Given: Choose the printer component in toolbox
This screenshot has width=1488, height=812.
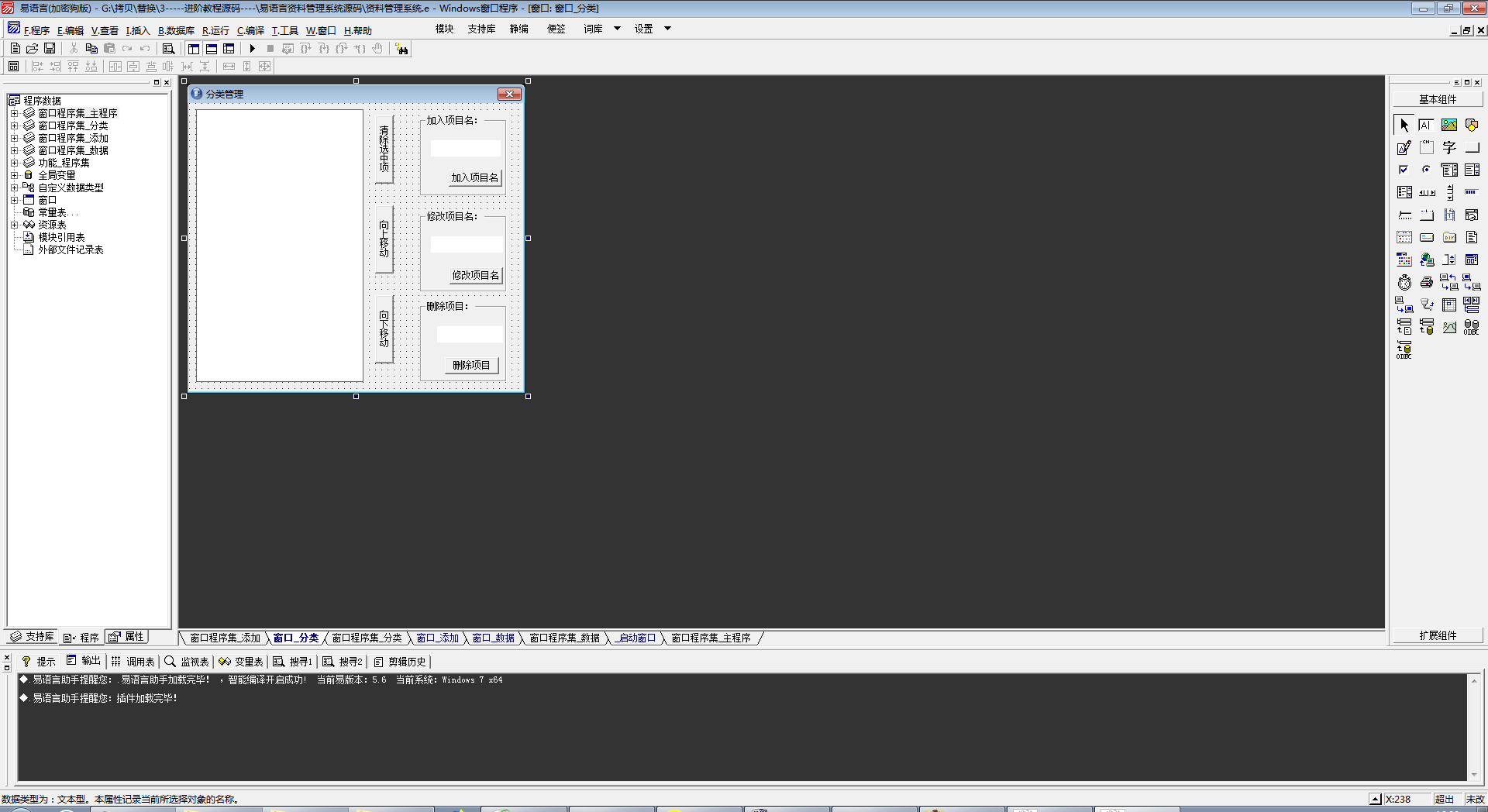Looking at the screenshot, I should click(1427, 282).
